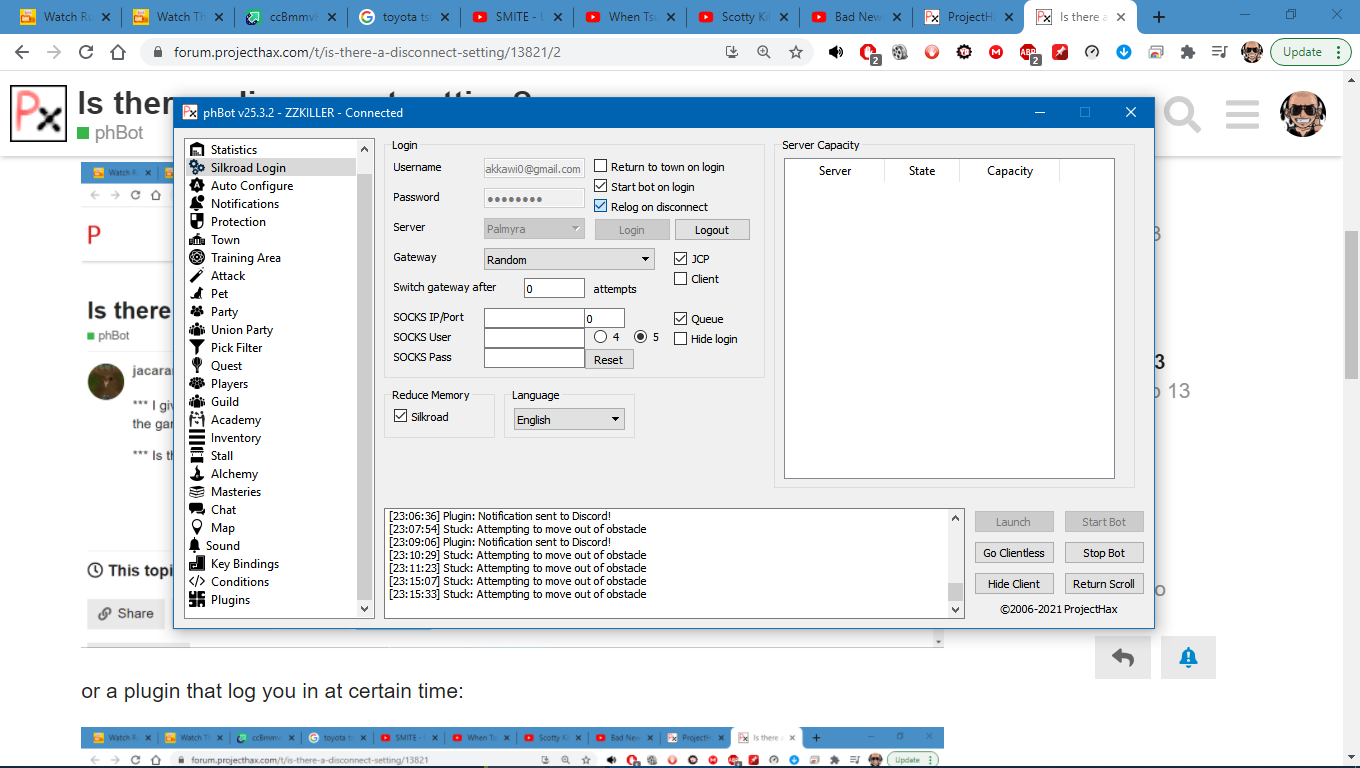Open the Palmyra server dropdown

(x=534, y=229)
